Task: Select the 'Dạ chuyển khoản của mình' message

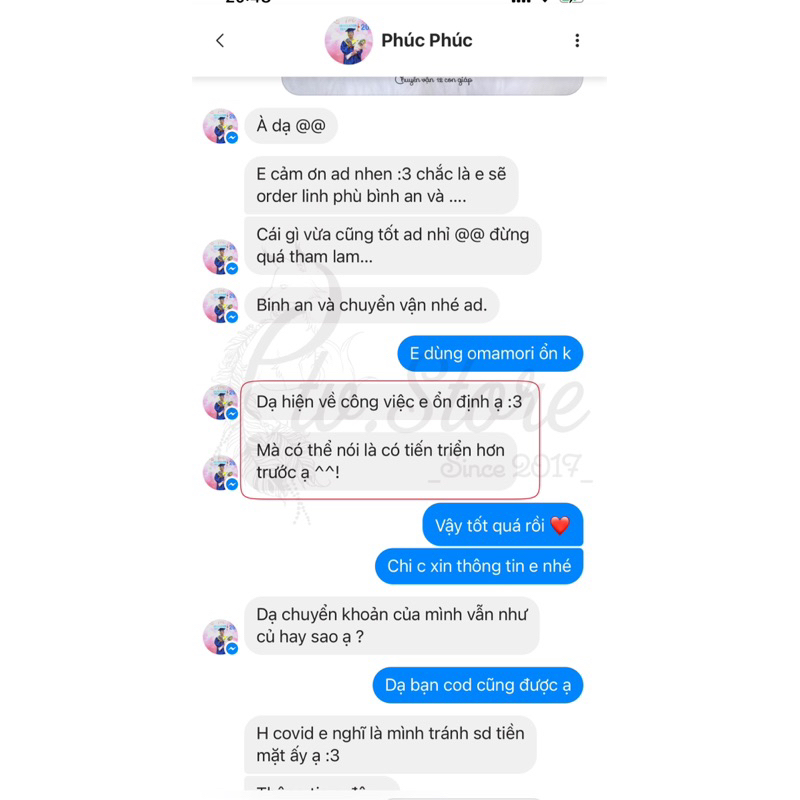Action: [391, 626]
